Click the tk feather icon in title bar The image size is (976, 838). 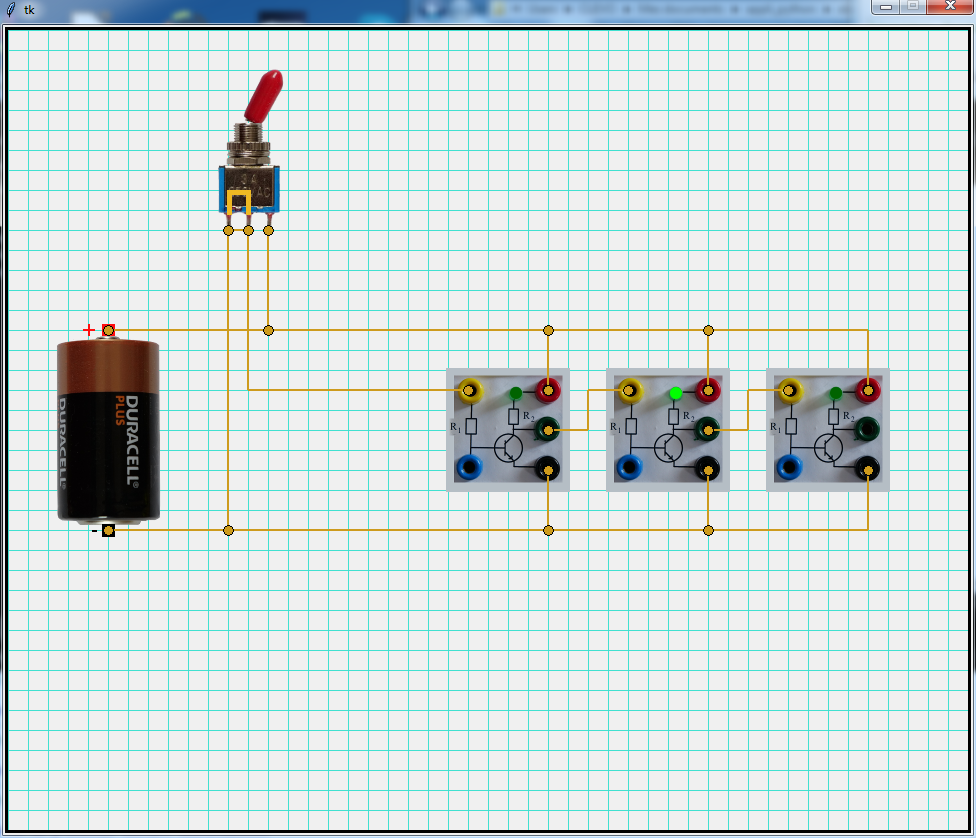coord(11,9)
